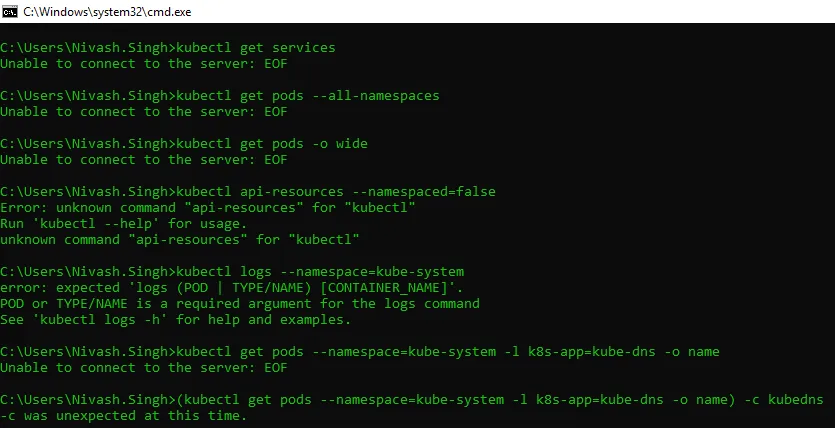Click the 'kubectl get pods -o wide' line
This screenshot has height=428, width=835.
pyautogui.click(x=184, y=144)
